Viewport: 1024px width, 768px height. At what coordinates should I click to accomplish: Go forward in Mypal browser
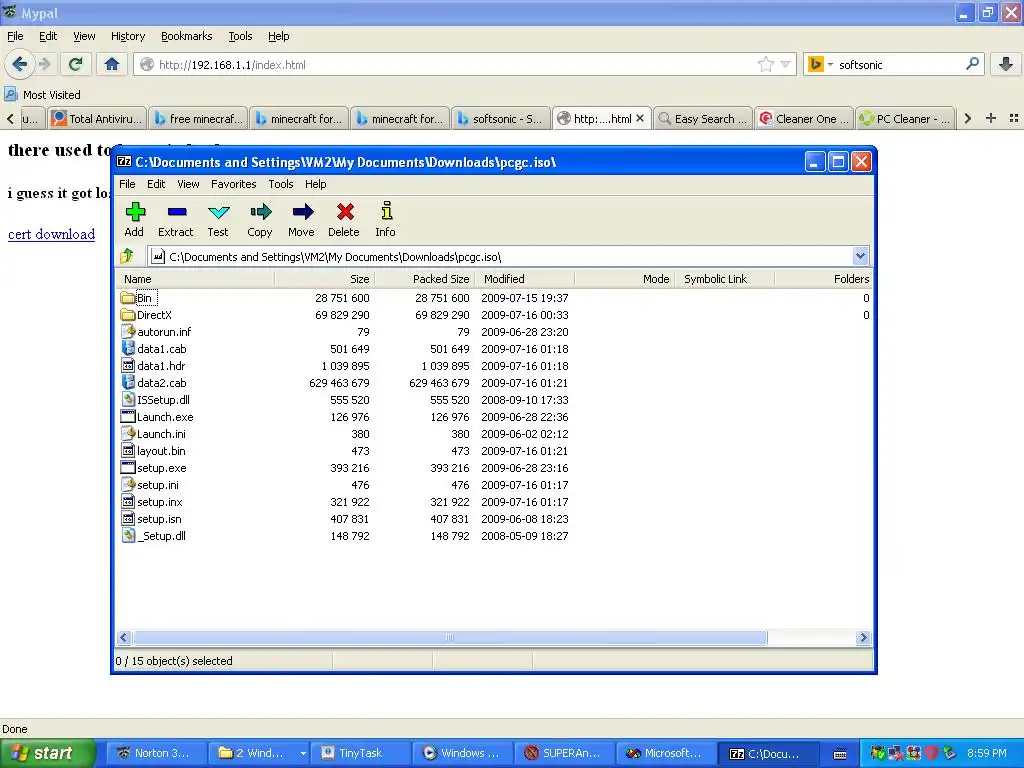[44, 64]
